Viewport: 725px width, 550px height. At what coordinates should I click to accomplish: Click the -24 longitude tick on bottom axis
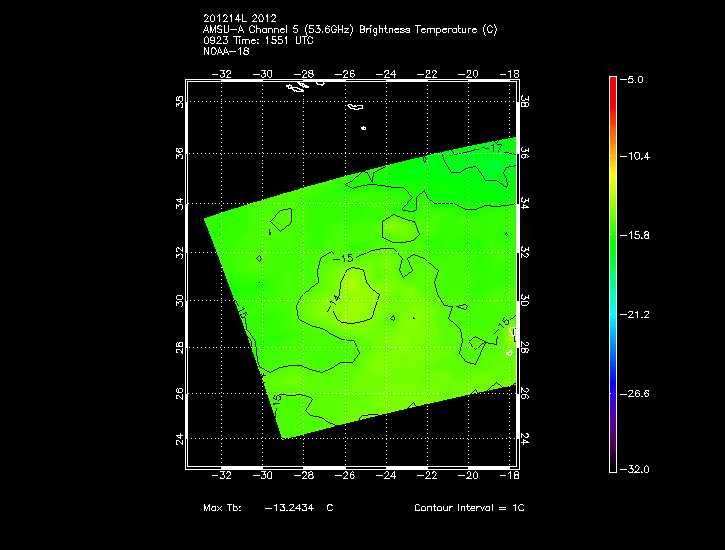click(387, 477)
